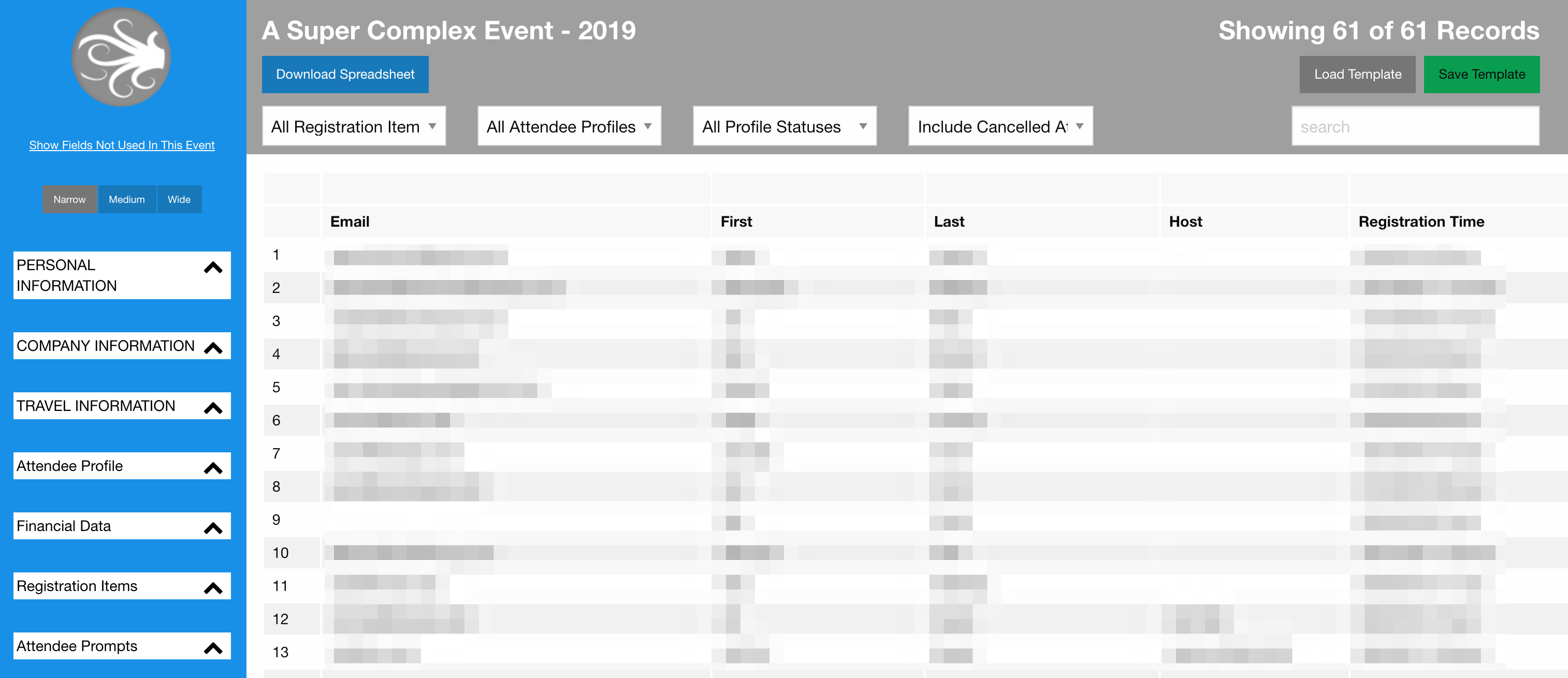Open All Attendee Profiles dropdown
The image size is (1568, 678).
coord(569,126)
